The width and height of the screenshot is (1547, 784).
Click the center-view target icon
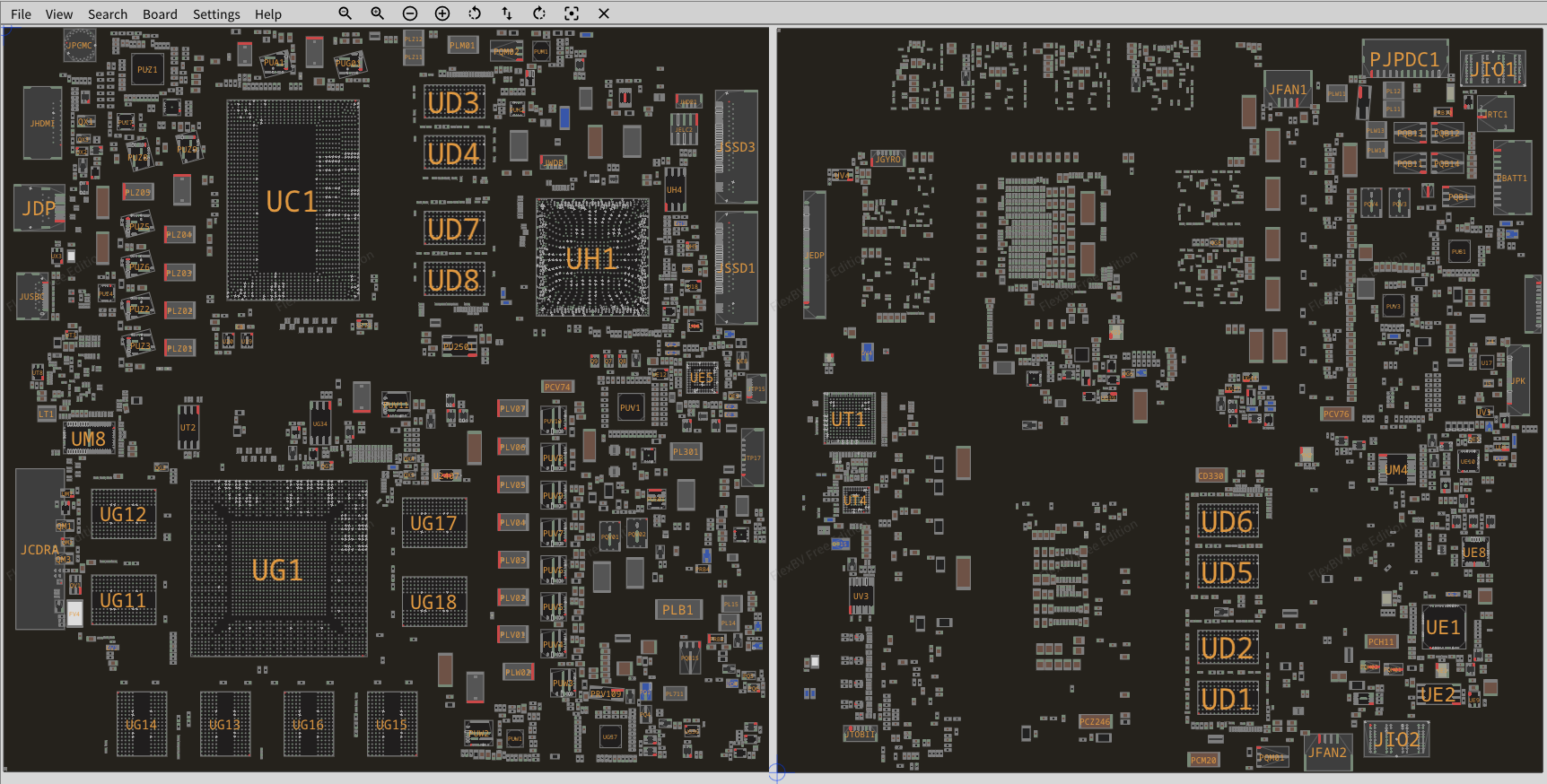572,13
